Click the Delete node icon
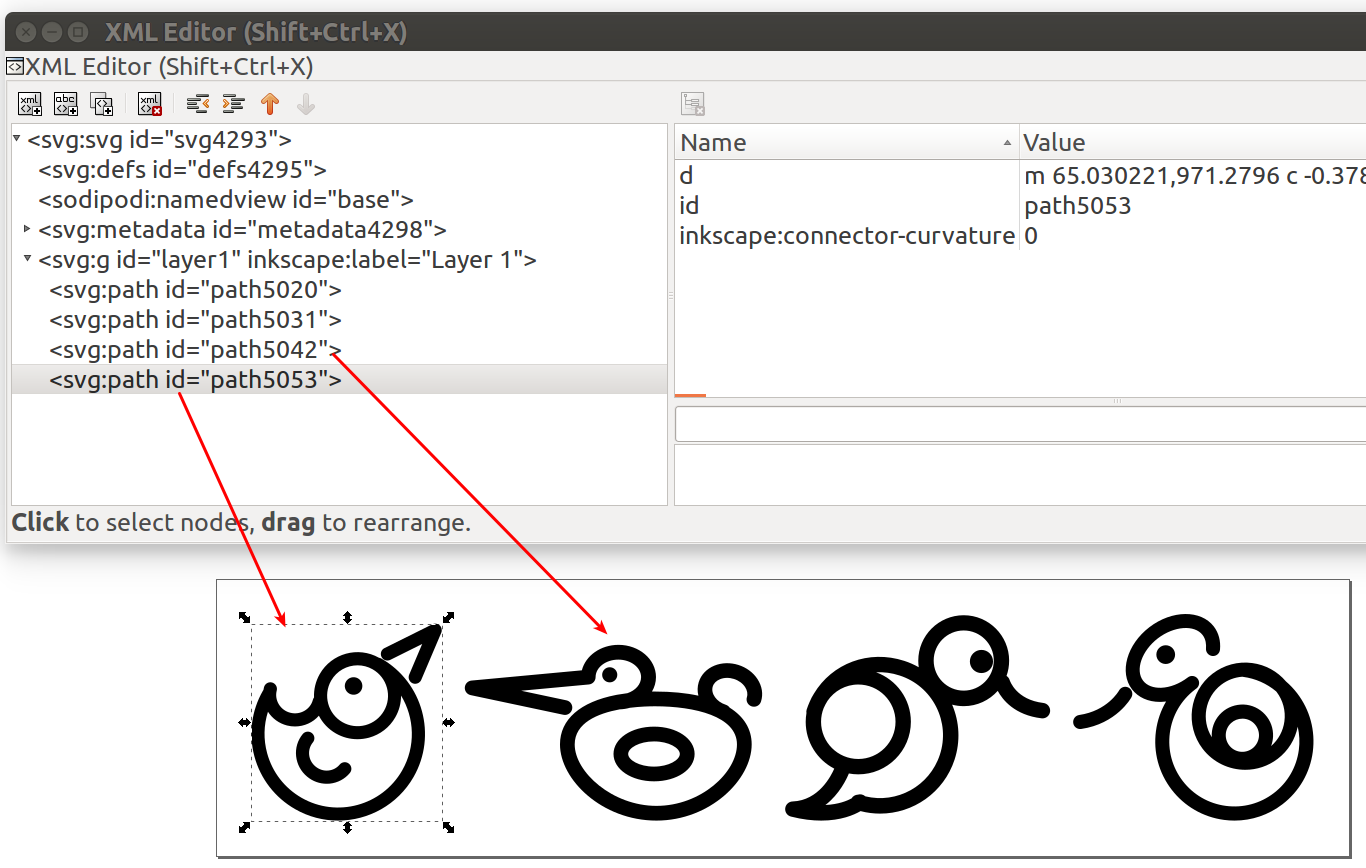Screen dimensions: 1366x868 pyautogui.click(x=150, y=103)
